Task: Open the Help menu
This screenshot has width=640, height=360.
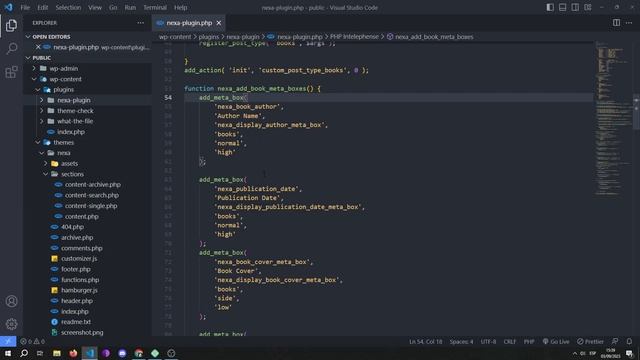Action: (180, 7)
